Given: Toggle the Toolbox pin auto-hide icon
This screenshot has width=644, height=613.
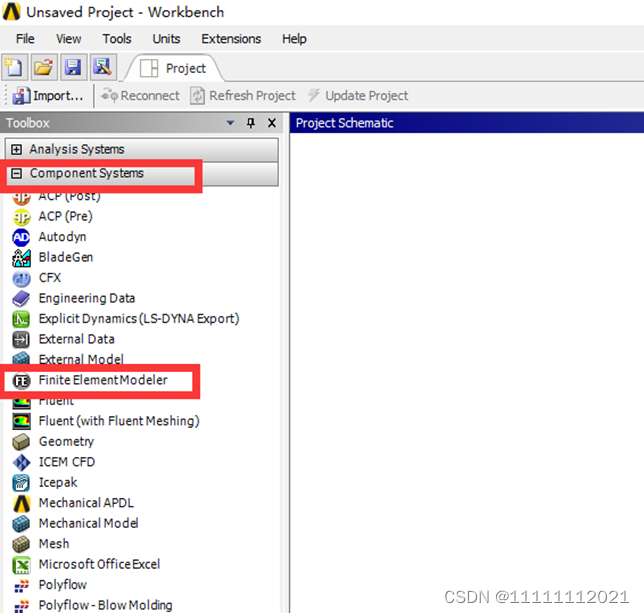Looking at the screenshot, I should (251, 123).
